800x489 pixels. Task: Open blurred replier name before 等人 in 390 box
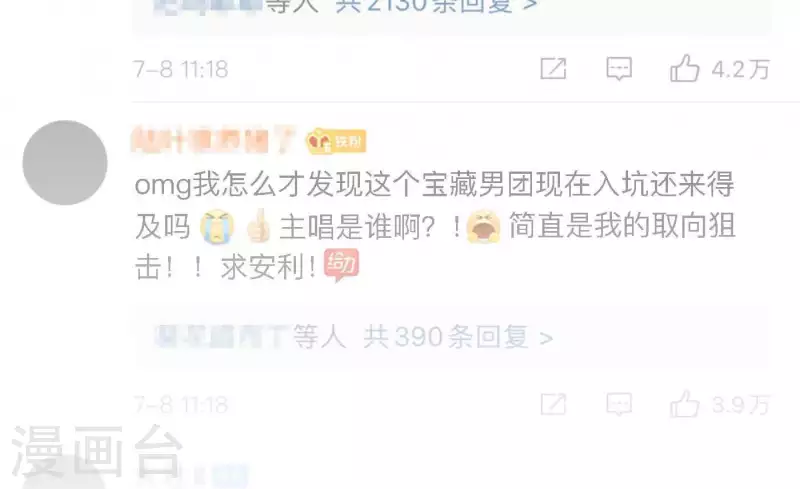coord(220,337)
